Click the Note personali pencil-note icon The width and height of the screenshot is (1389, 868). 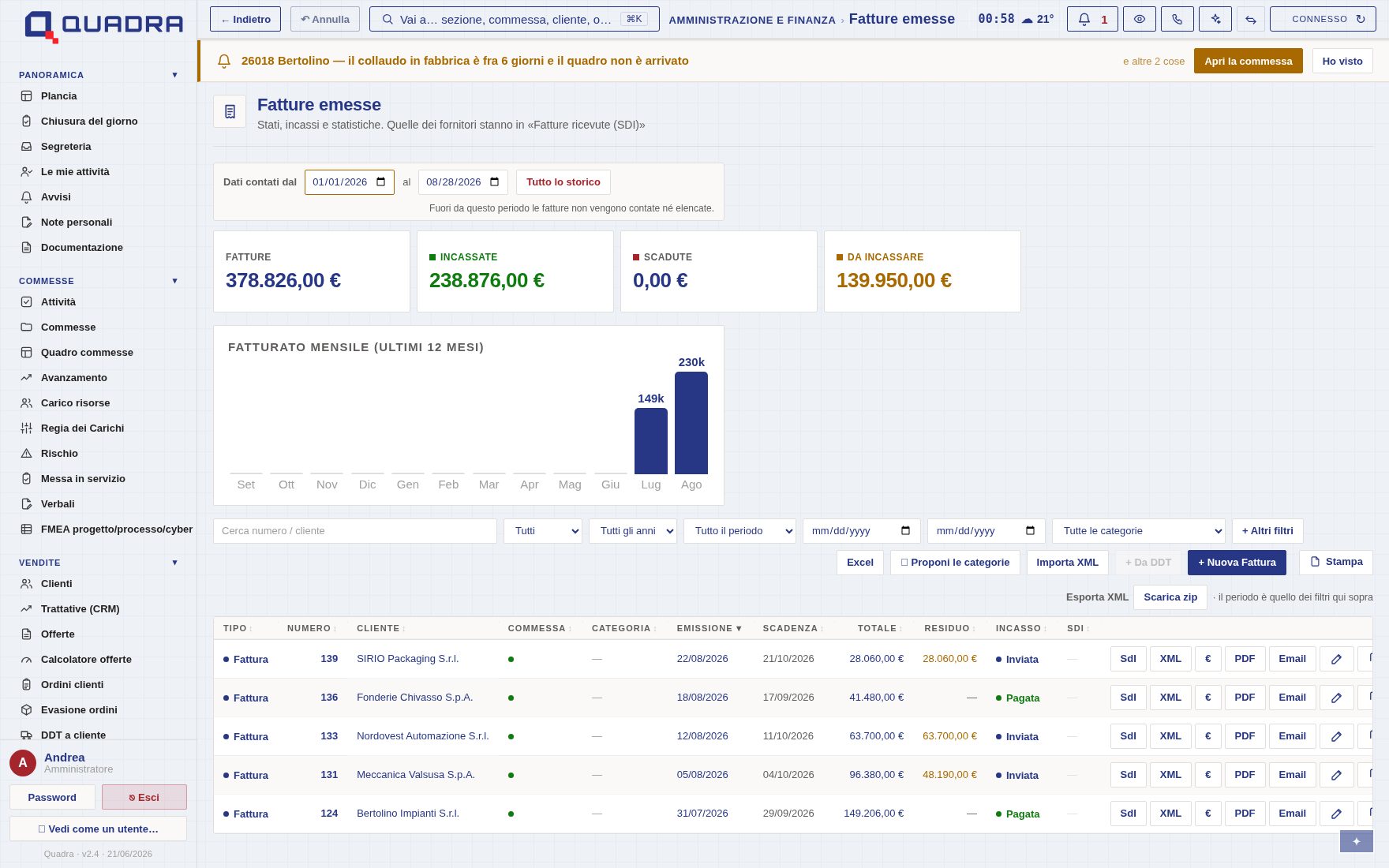[x=26, y=223]
